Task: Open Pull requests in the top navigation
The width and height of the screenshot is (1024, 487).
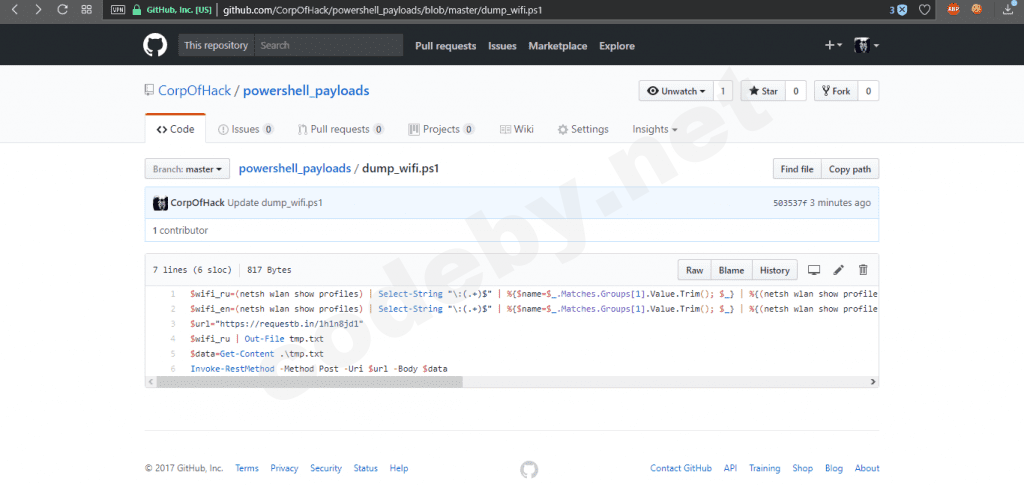Action: pyautogui.click(x=445, y=46)
